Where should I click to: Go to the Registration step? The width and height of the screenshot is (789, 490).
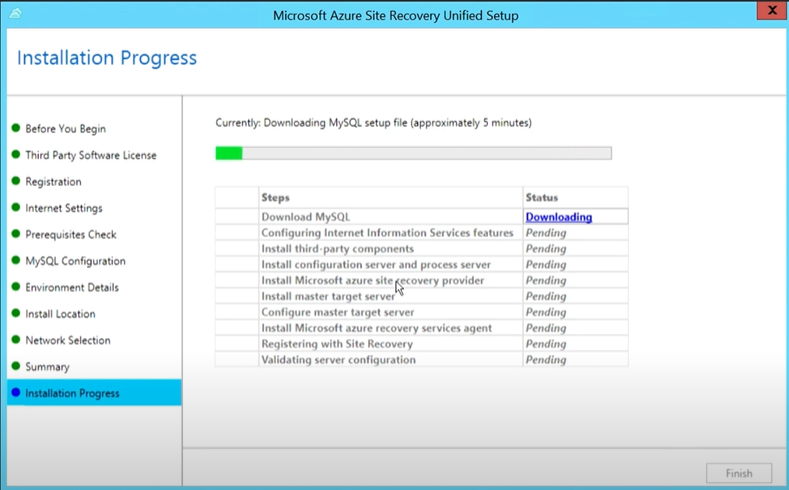click(x=53, y=182)
